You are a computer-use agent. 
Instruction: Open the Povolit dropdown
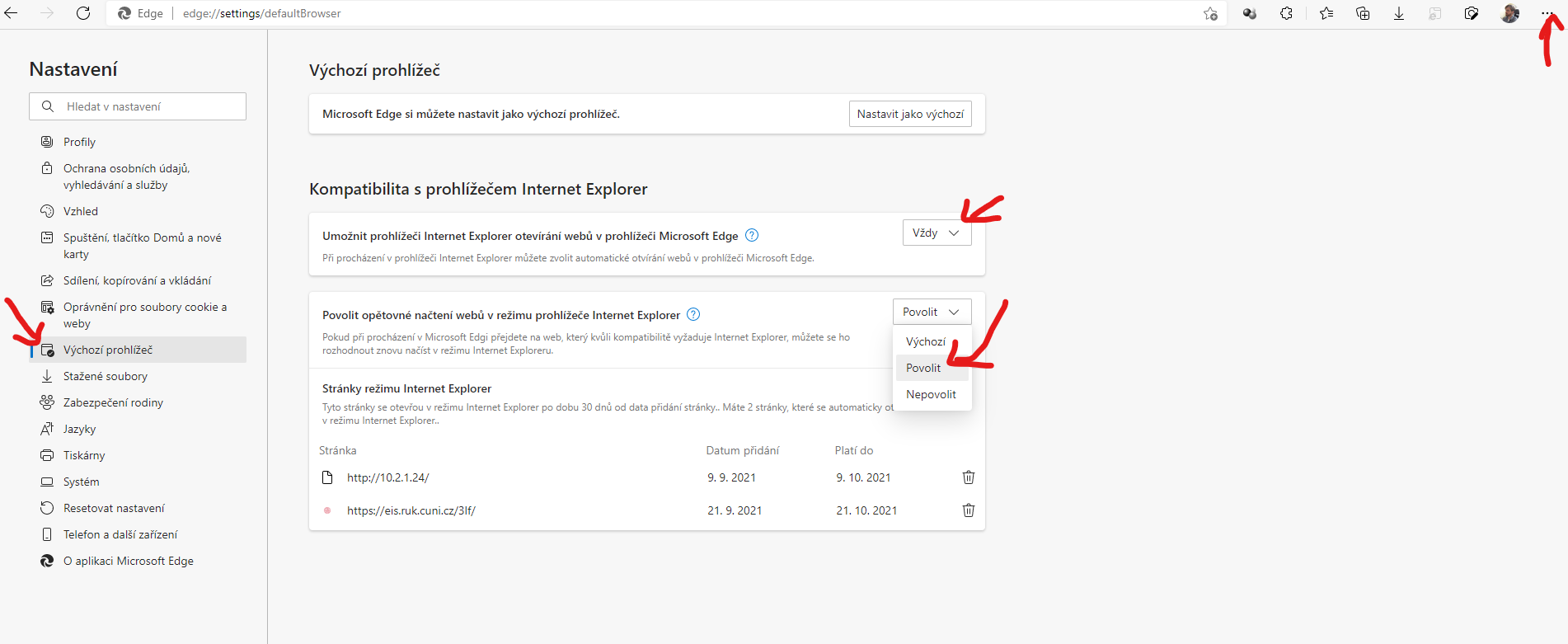932,312
